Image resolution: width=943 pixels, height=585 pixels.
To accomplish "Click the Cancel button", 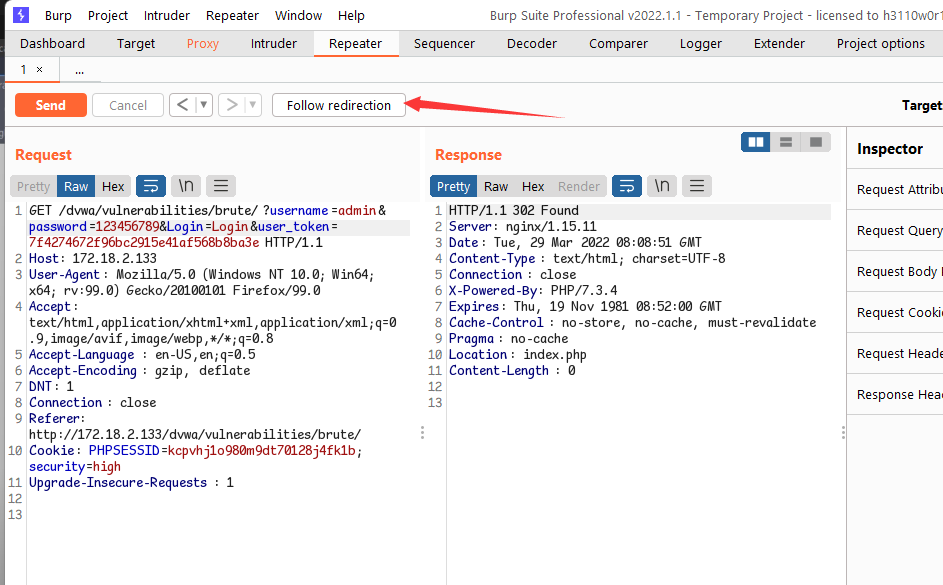I will pyautogui.click(x=127, y=105).
